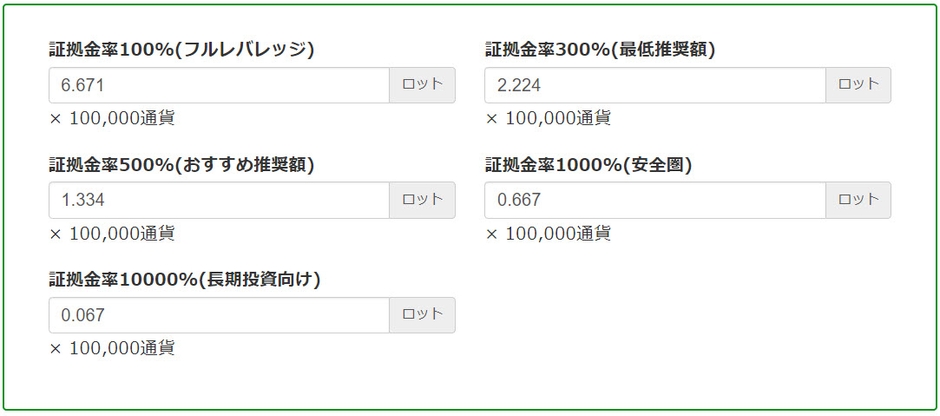The height and width of the screenshot is (416, 940).
Task: Click the ロット addon next to 0.667
Action: 858,200
